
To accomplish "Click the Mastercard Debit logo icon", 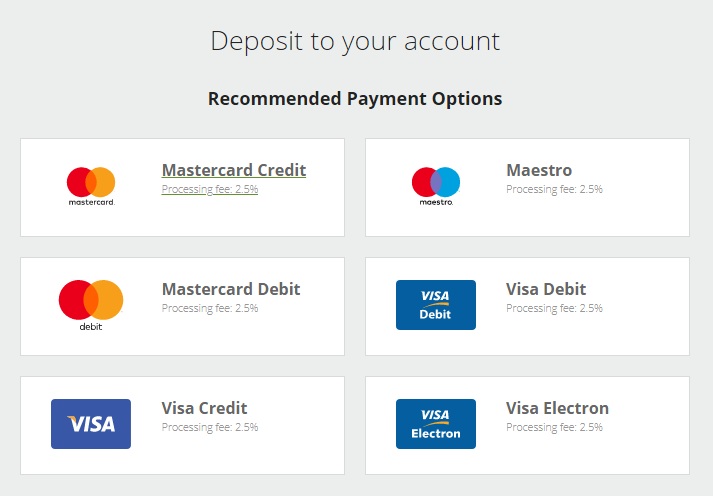I will point(91,304).
